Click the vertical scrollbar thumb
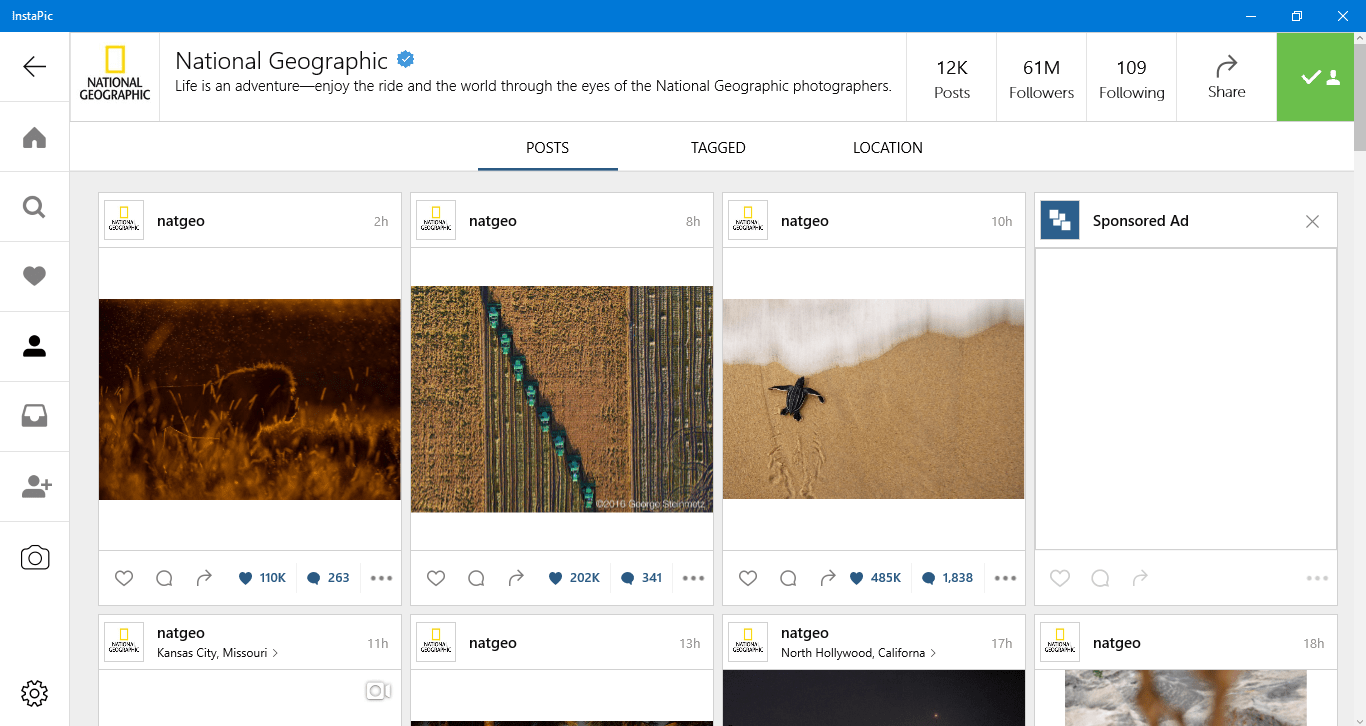1366x726 pixels. coord(1360,98)
